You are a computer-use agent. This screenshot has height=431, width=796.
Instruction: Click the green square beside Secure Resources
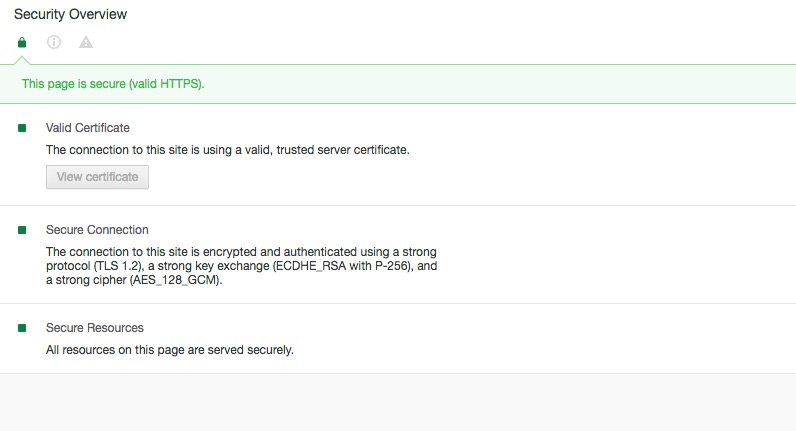(x=22, y=328)
